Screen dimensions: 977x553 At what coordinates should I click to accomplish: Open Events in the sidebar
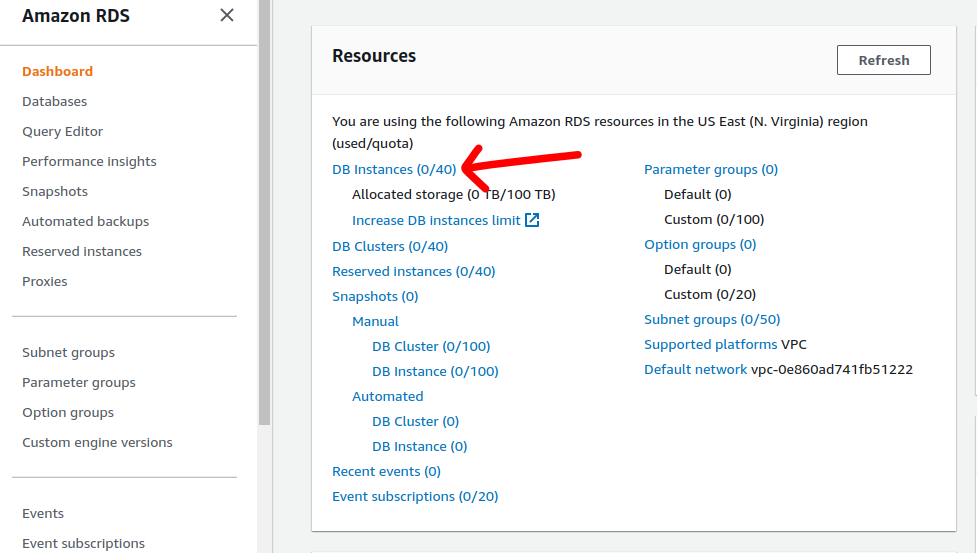[43, 513]
